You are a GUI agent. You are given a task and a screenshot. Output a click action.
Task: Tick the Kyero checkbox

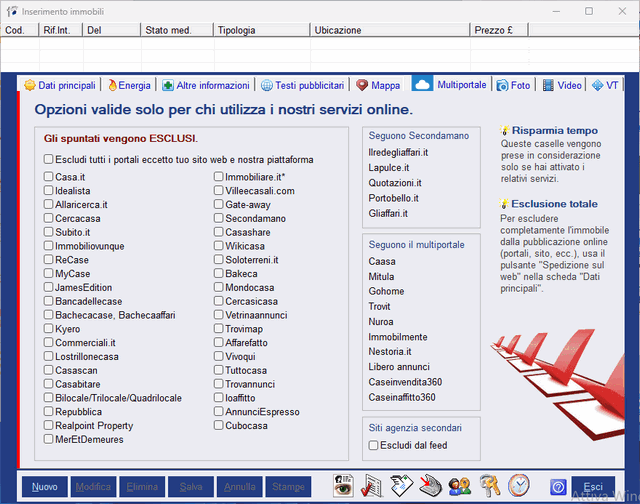(x=48, y=329)
